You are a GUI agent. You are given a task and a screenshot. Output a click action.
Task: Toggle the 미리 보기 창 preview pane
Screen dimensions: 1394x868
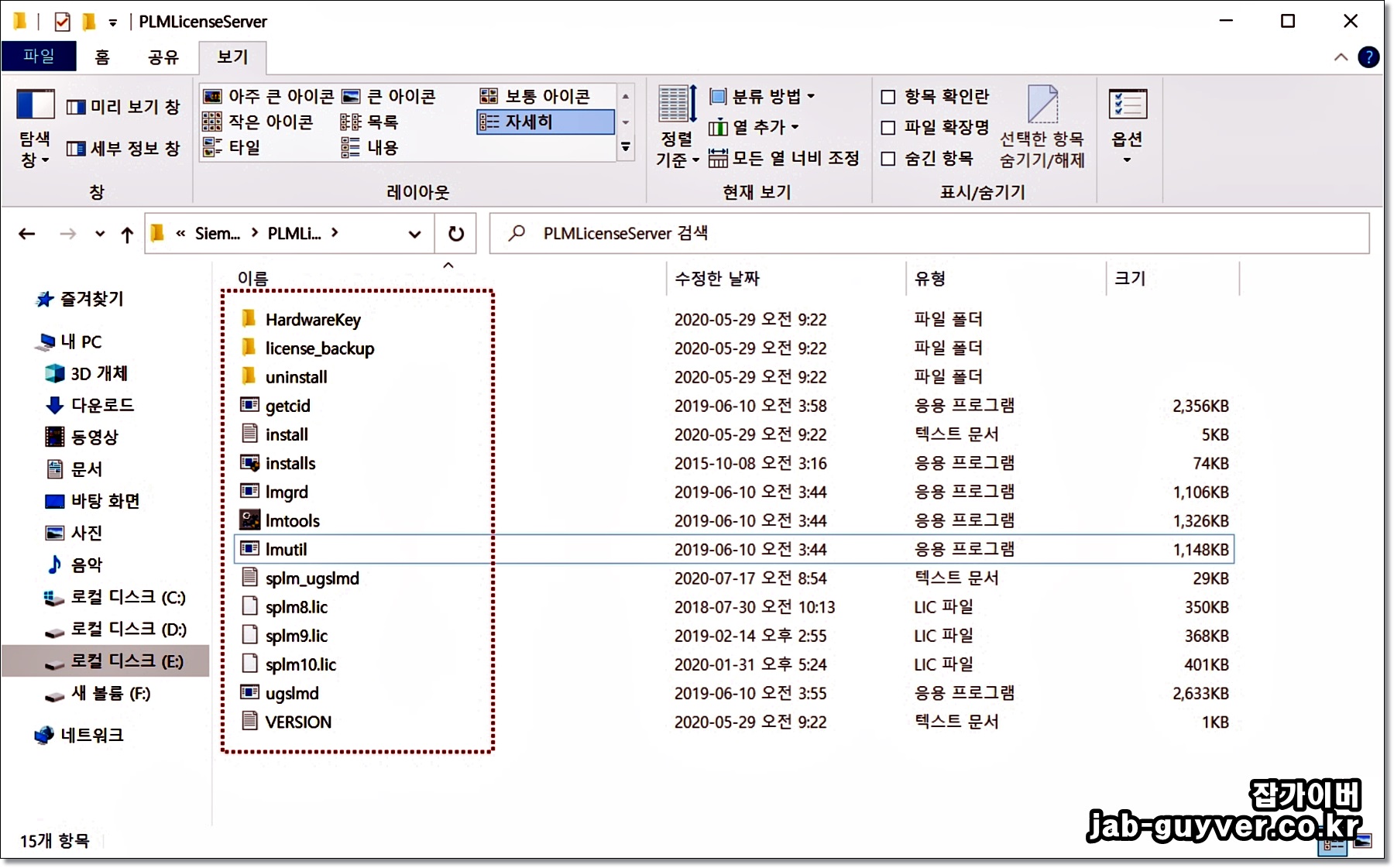point(123,107)
